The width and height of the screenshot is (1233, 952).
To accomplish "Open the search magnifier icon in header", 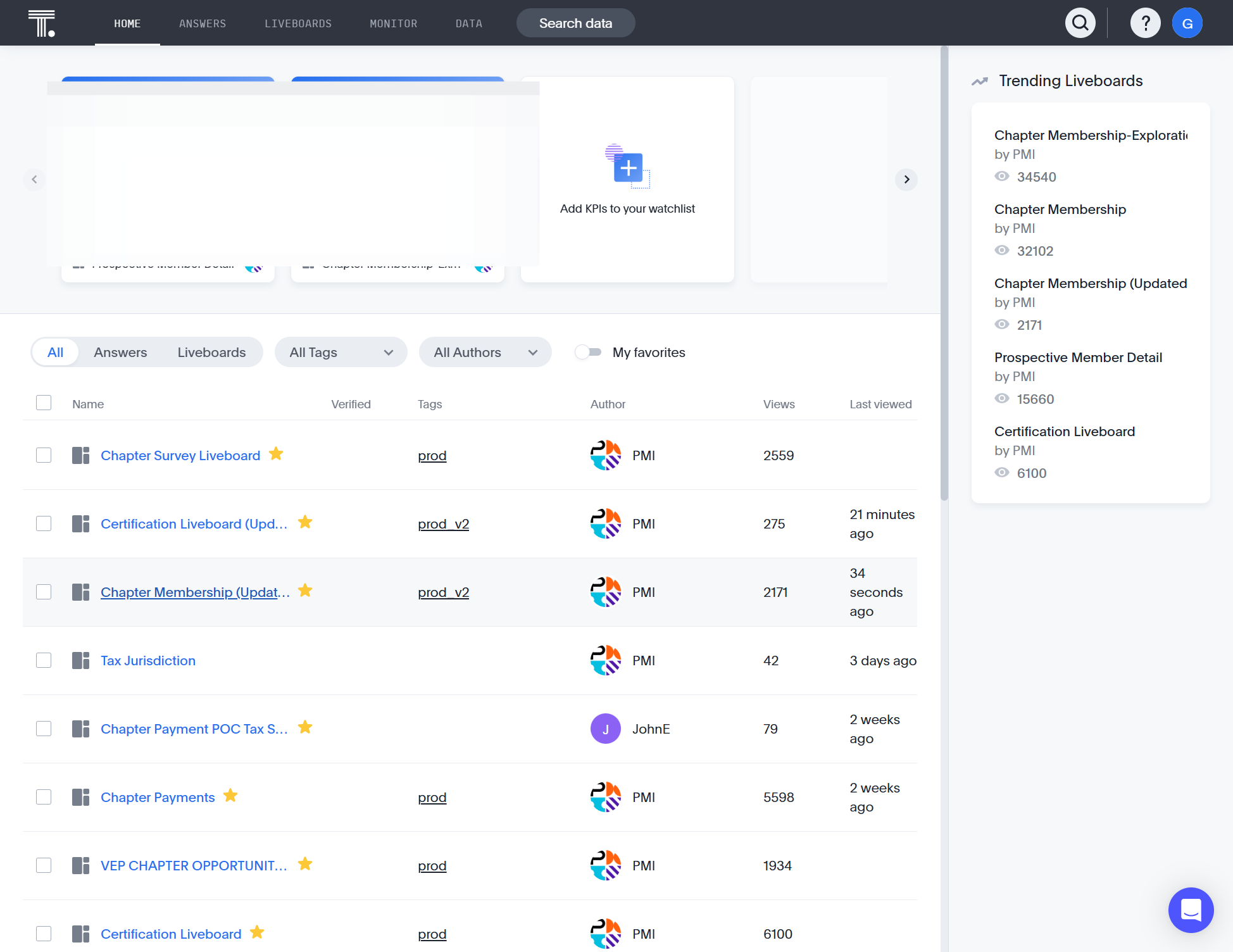I will tap(1080, 23).
